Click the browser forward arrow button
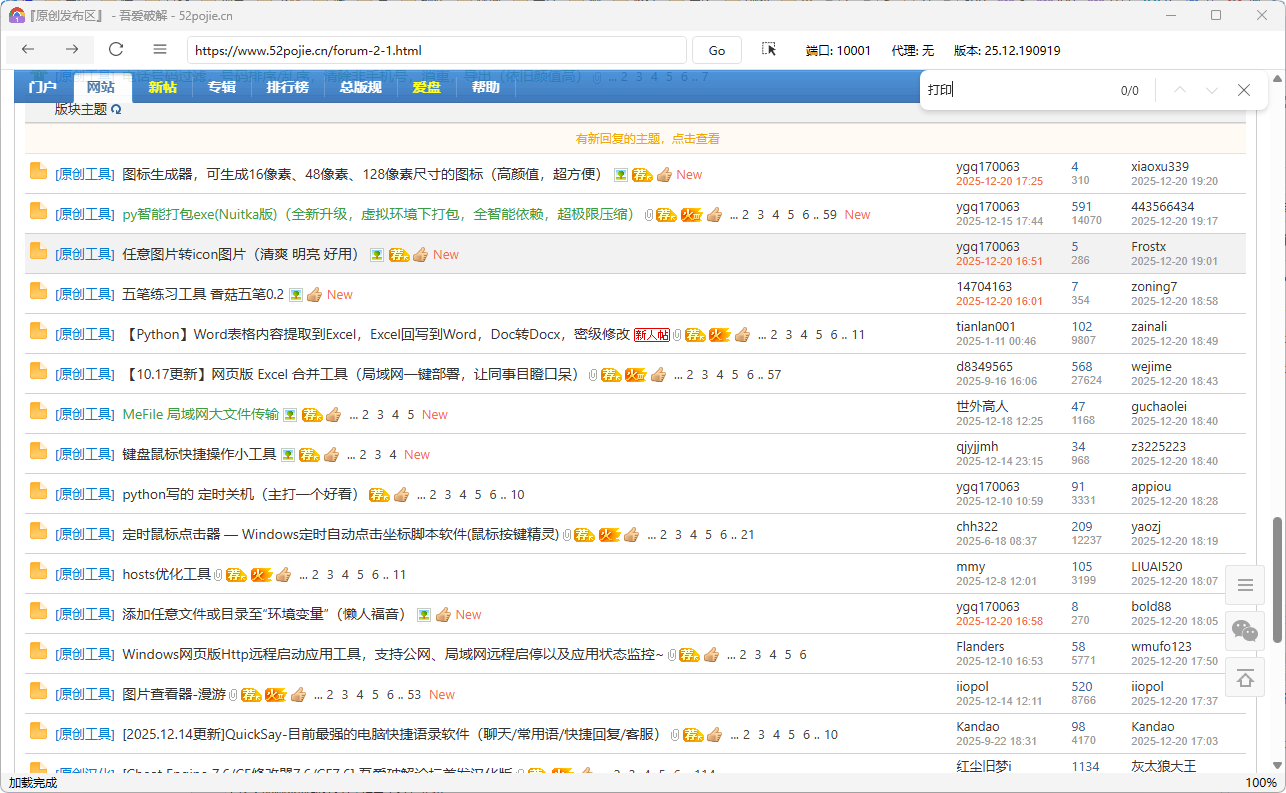The height and width of the screenshot is (793, 1286). (72, 50)
